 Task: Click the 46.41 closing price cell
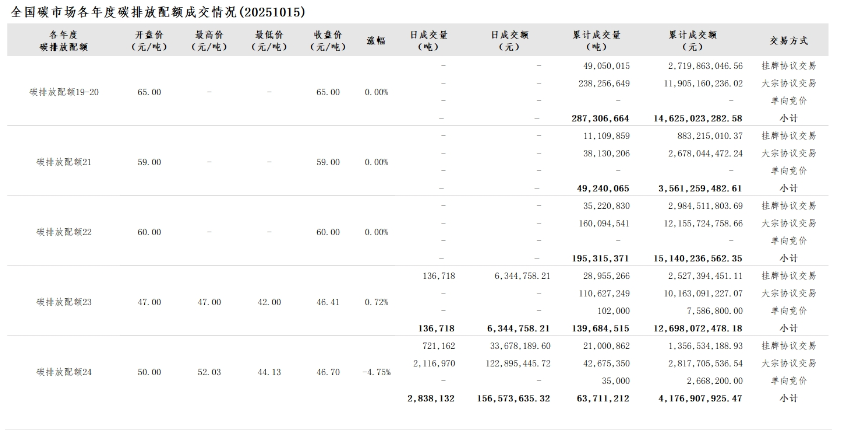pos(327,301)
